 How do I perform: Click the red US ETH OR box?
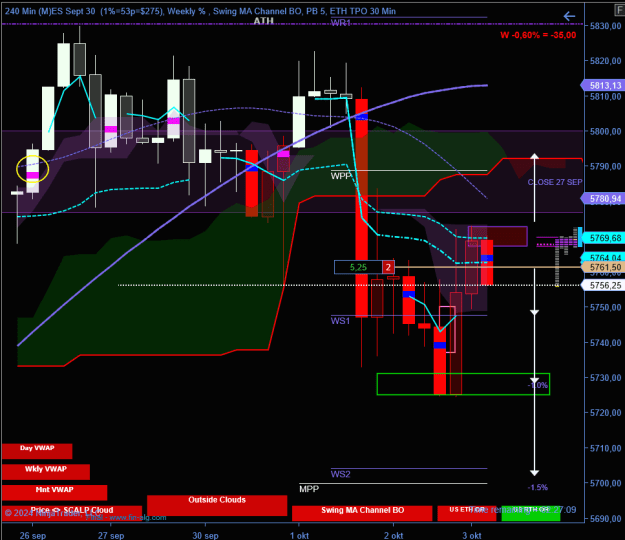467,513
